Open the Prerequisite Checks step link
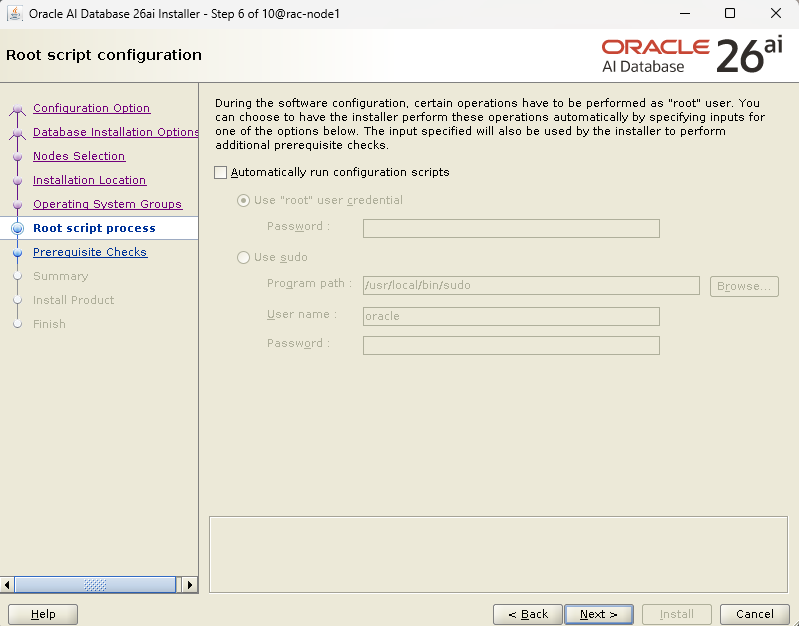This screenshot has height=626, width=799. [90, 252]
